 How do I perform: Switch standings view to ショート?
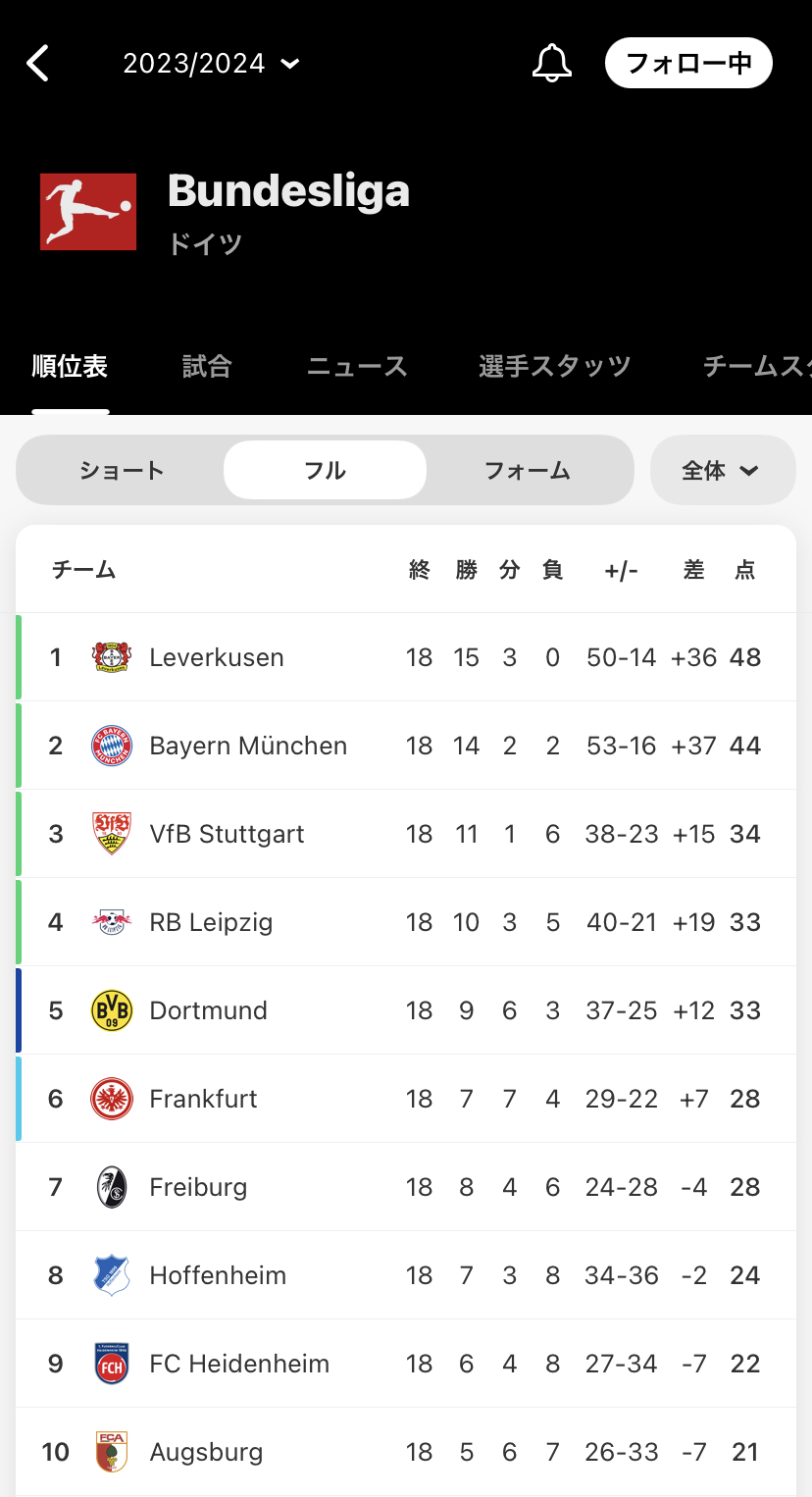tap(122, 471)
